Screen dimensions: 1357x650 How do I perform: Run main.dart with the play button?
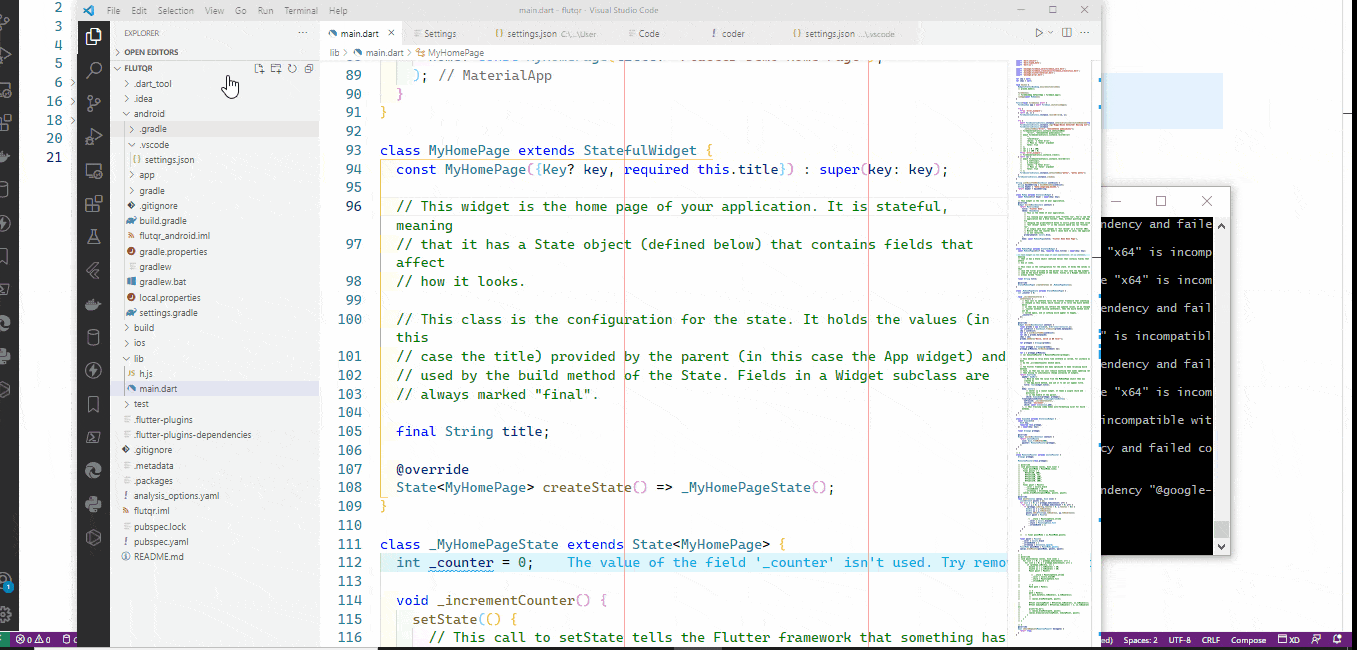point(1039,32)
